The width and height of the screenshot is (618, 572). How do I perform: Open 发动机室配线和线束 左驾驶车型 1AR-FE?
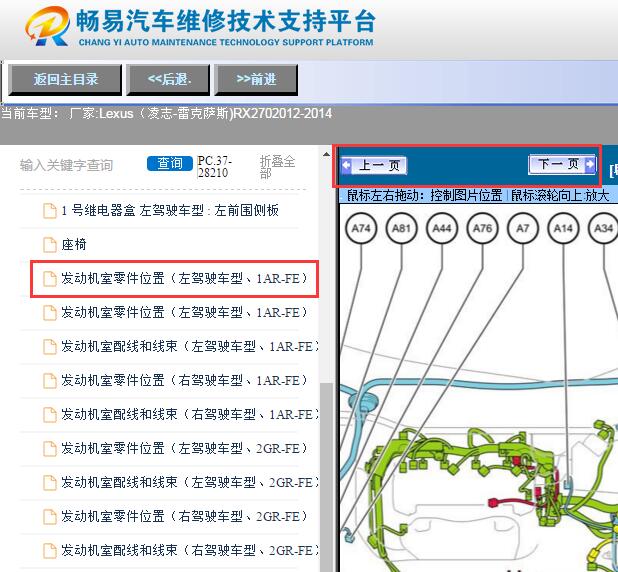tap(189, 347)
